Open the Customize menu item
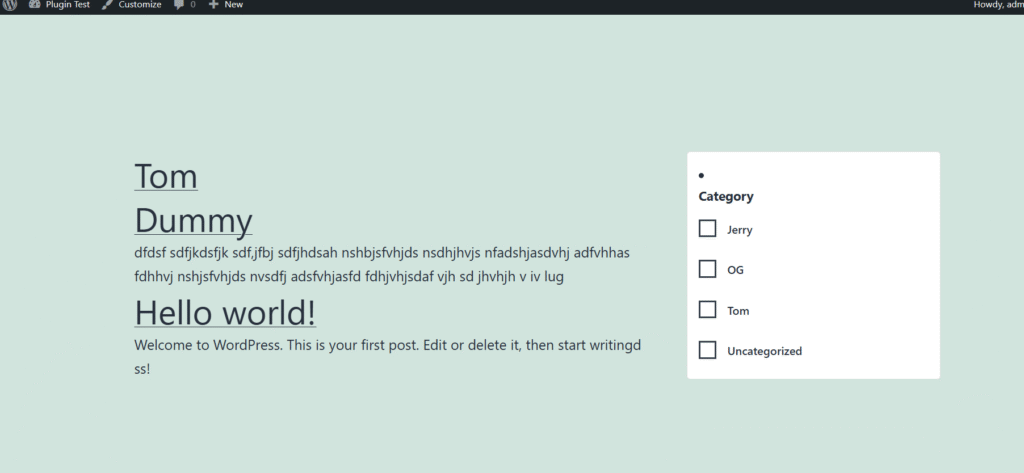Screen dimensions: 1024x473 click(131, 5)
